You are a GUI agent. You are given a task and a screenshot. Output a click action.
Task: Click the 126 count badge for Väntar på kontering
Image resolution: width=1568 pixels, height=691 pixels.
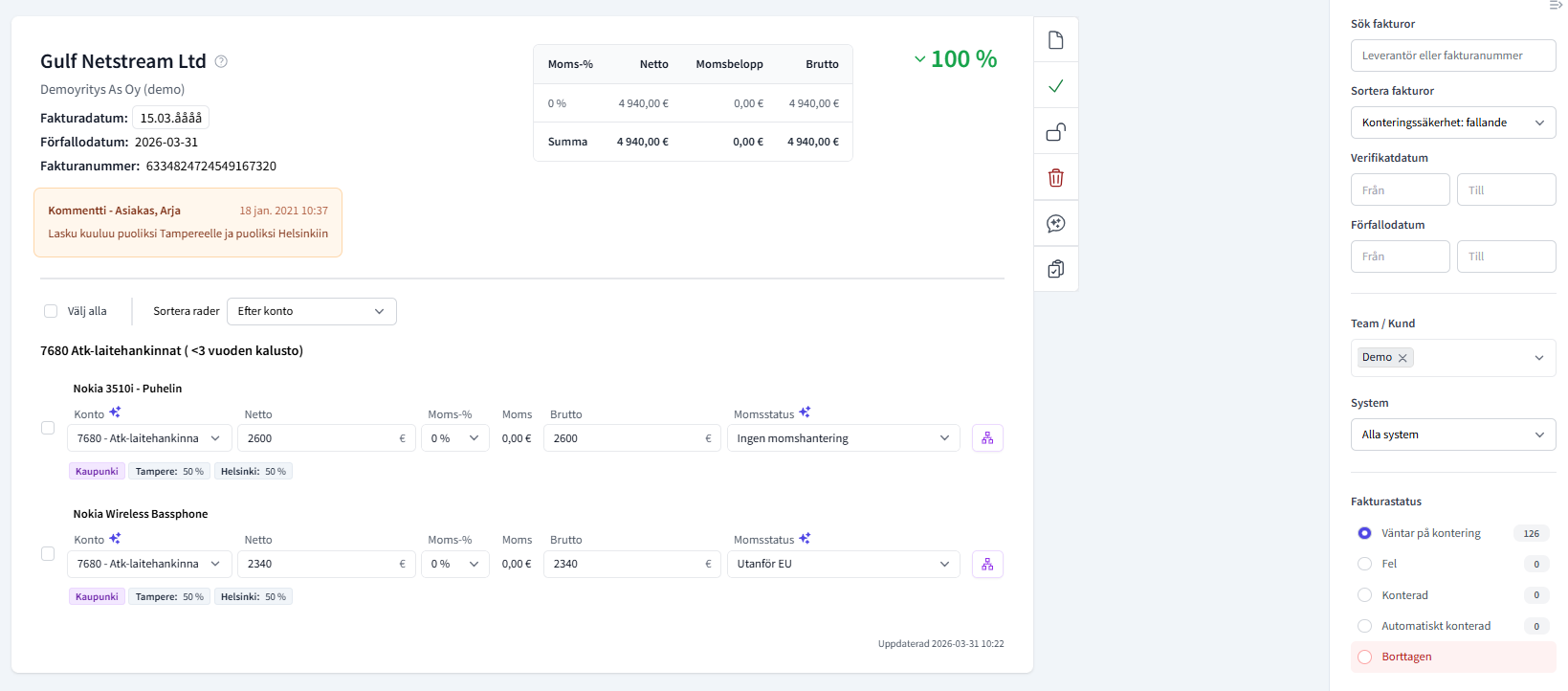[1532, 533]
